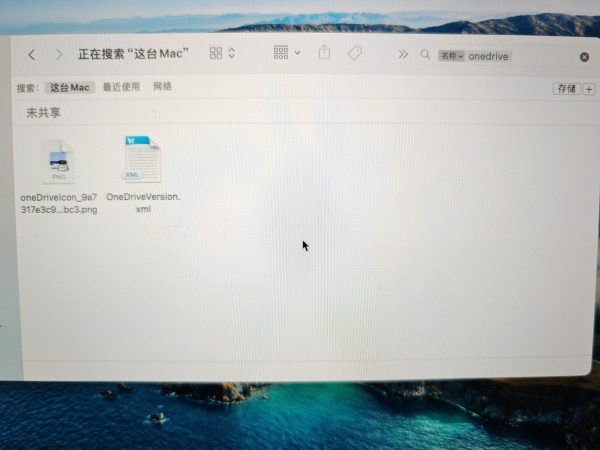This screenshot has width=600, height=450.
Task: Select the OneDriveVersion XML file icon
Action: pos(142,159)
